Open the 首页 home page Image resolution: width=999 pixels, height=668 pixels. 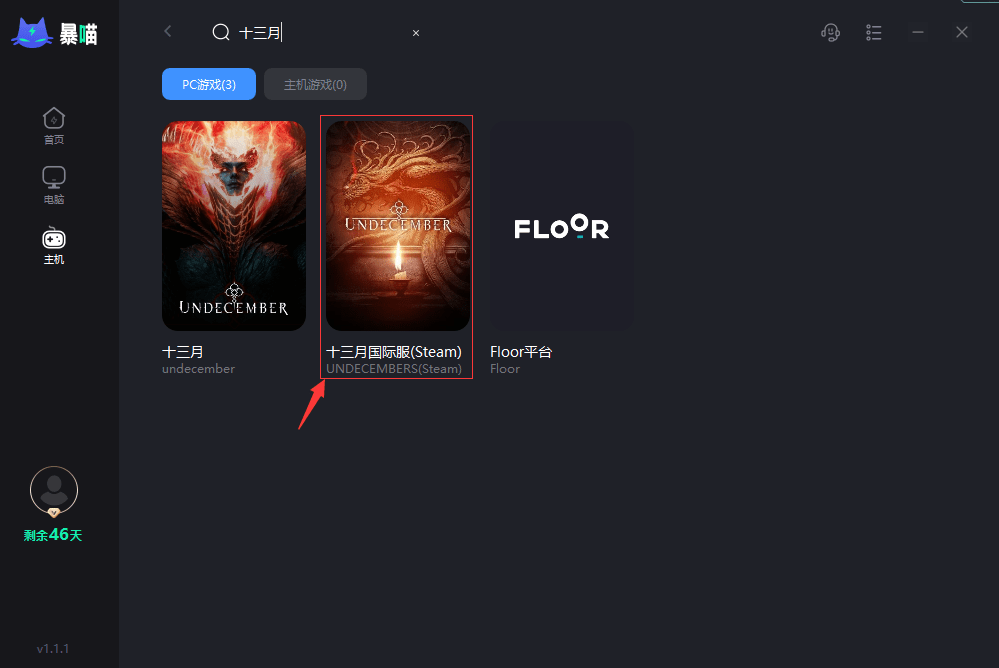coord(54,126)
